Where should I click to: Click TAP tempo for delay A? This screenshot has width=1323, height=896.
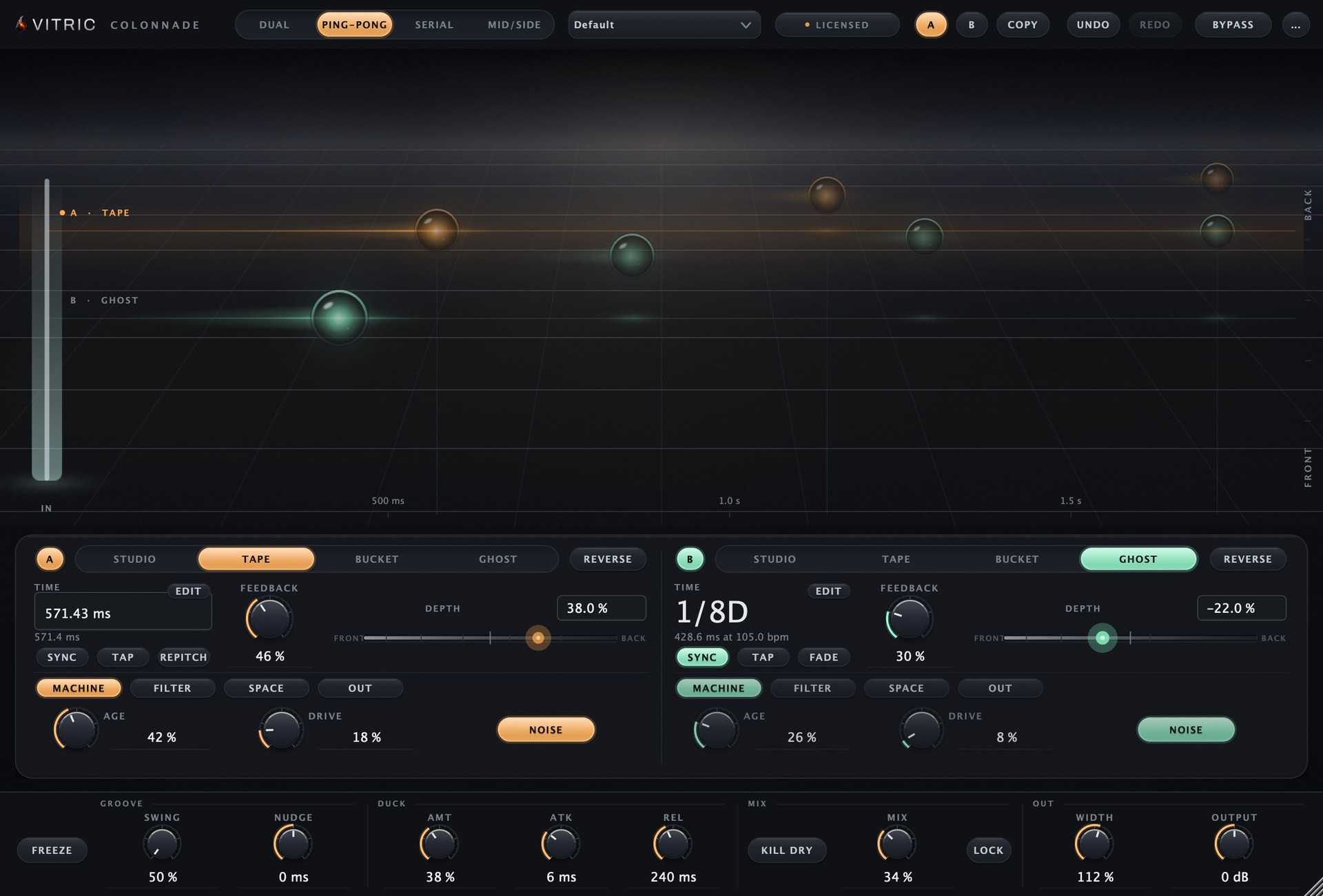pos(123,657)
